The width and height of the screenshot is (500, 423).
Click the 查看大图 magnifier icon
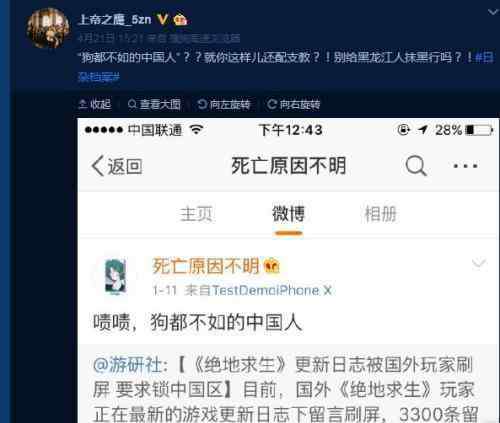point(132,104)
